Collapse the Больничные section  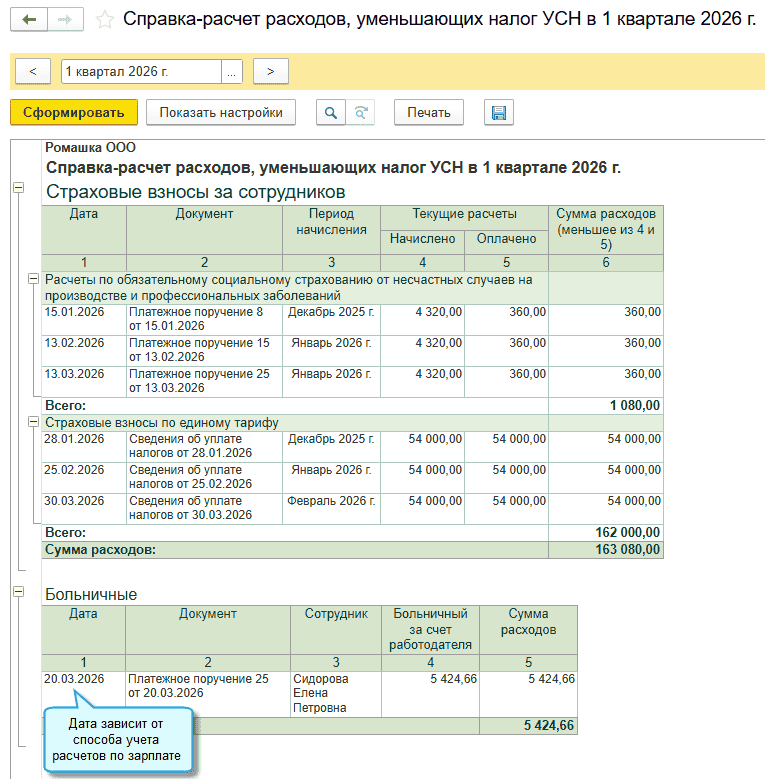(18, 593)
